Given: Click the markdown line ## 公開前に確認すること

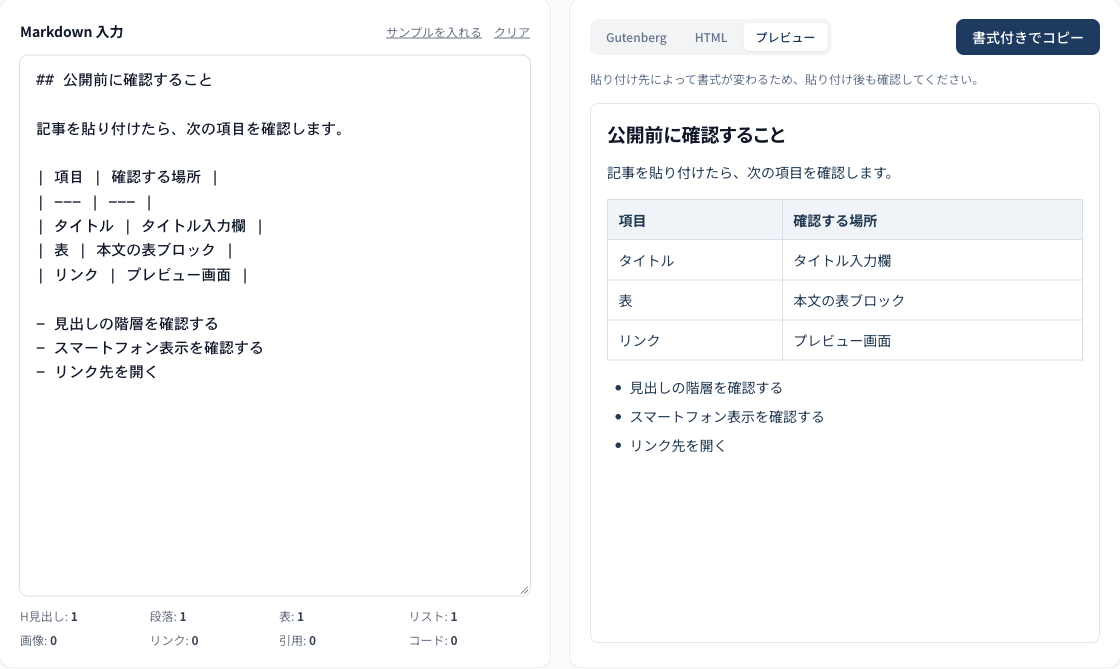Looking at the screenshot, I should pyautogui.click(x=124, y=79).
